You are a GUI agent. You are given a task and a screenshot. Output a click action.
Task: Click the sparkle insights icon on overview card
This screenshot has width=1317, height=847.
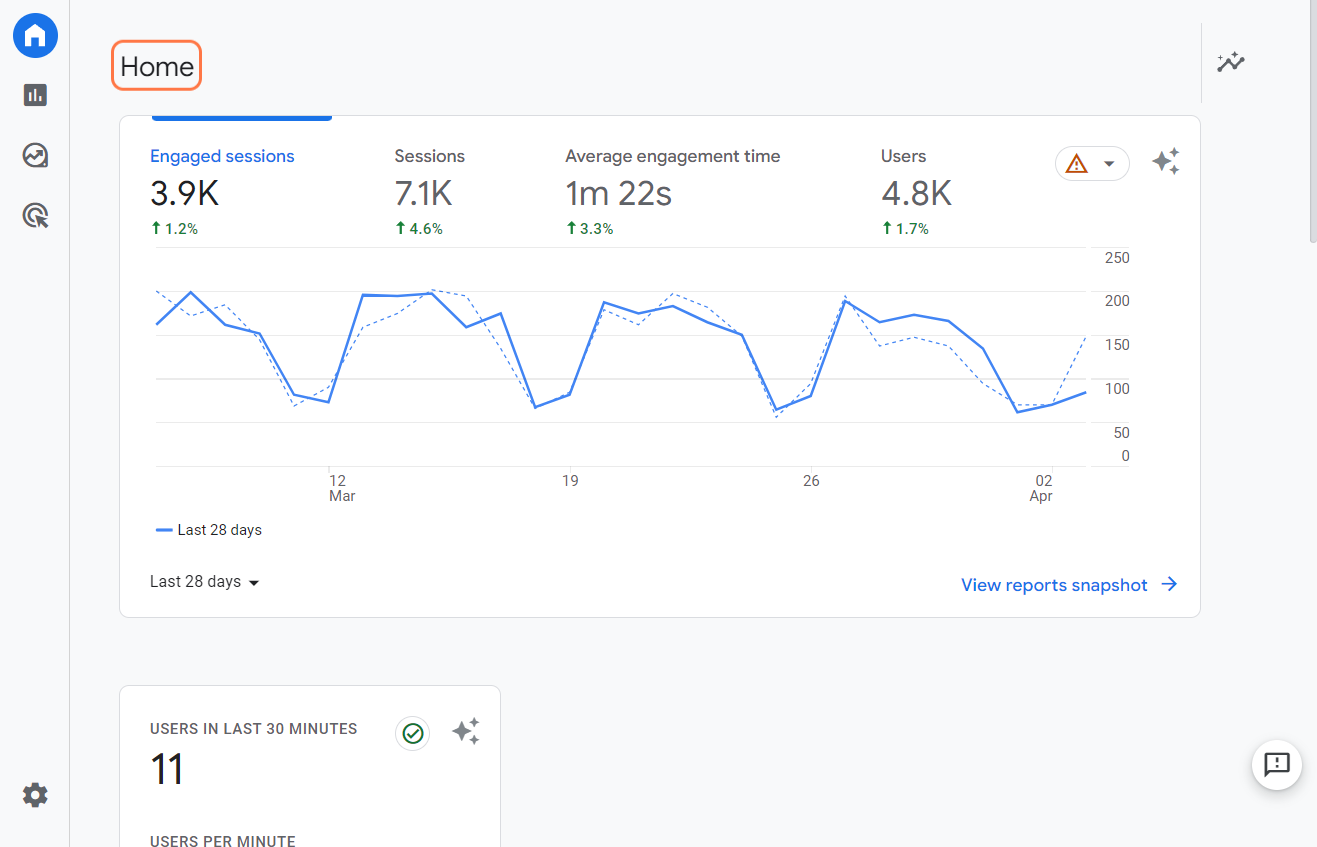(1166, 162)
